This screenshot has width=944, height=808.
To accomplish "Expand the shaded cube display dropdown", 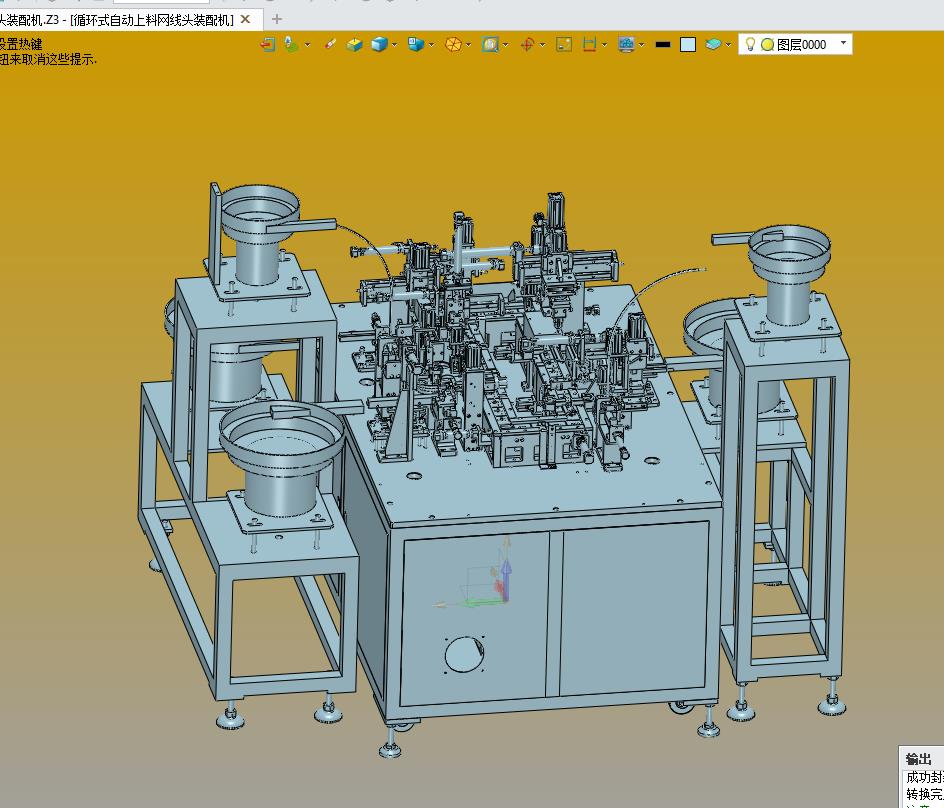I will pos(394,45).
